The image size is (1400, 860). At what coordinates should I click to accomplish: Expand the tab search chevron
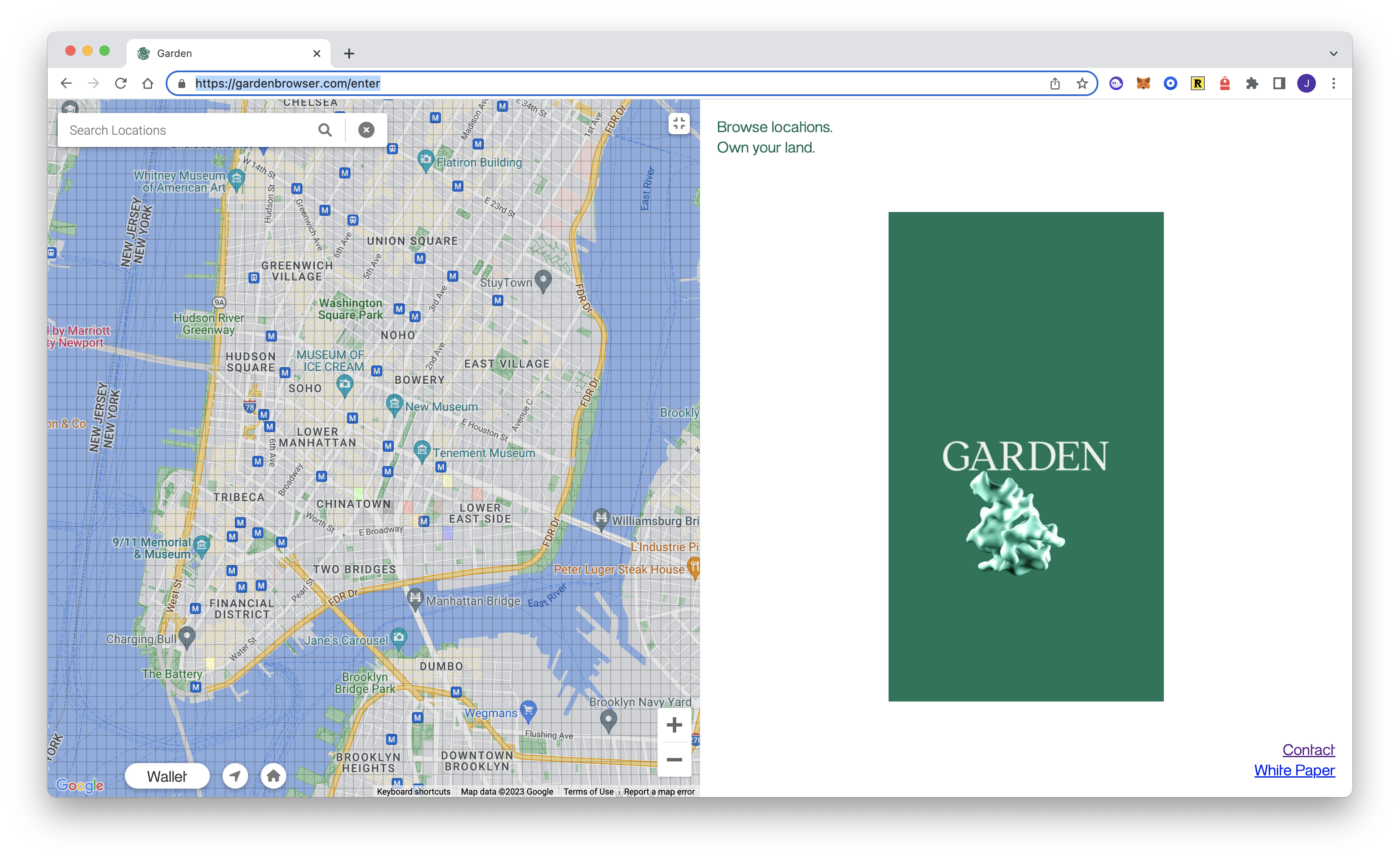pyautogui.click(x=1333, y=54)
